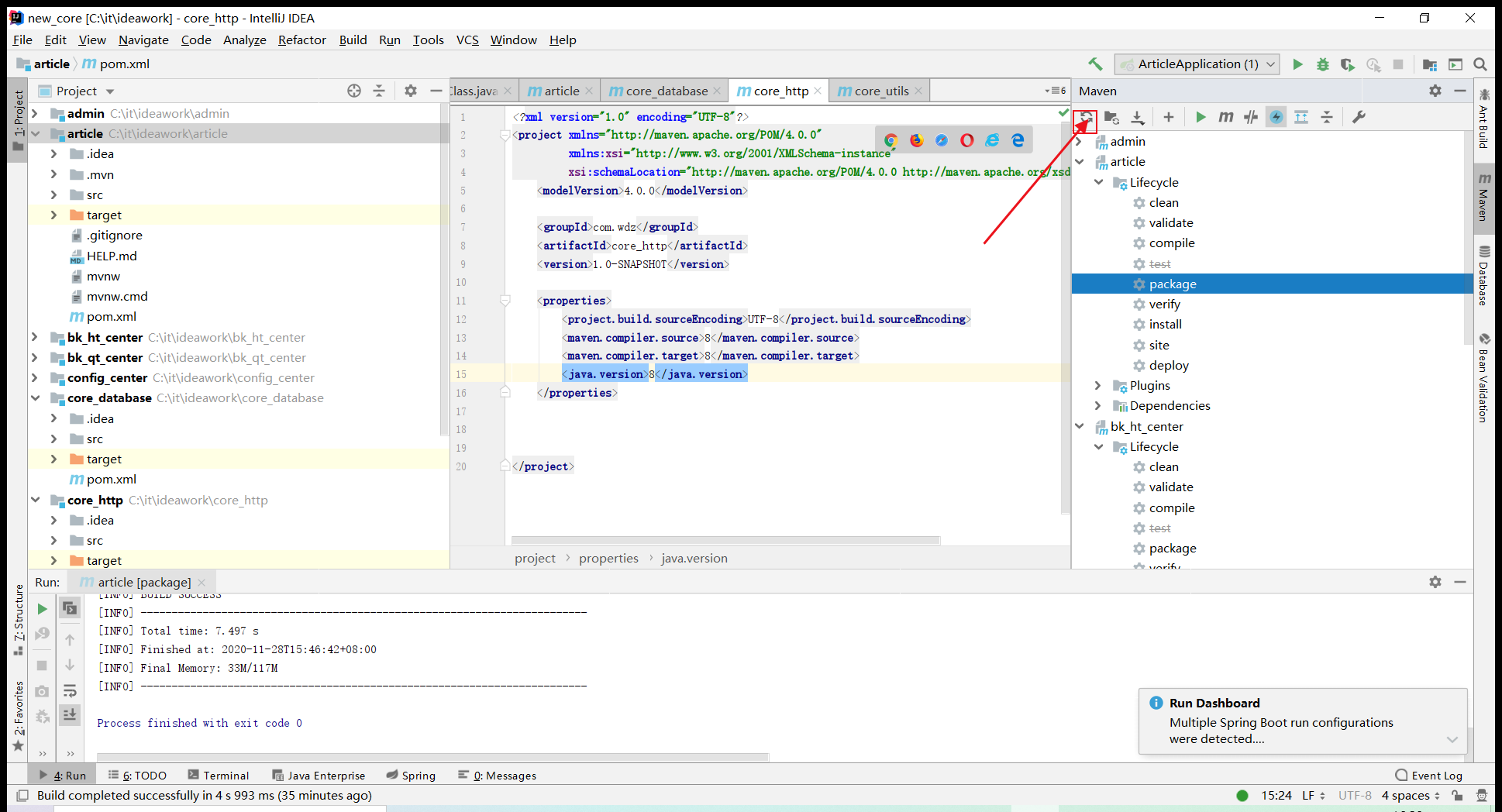
Task: Open 0: Messages tool window
Action: click(497, 776)
